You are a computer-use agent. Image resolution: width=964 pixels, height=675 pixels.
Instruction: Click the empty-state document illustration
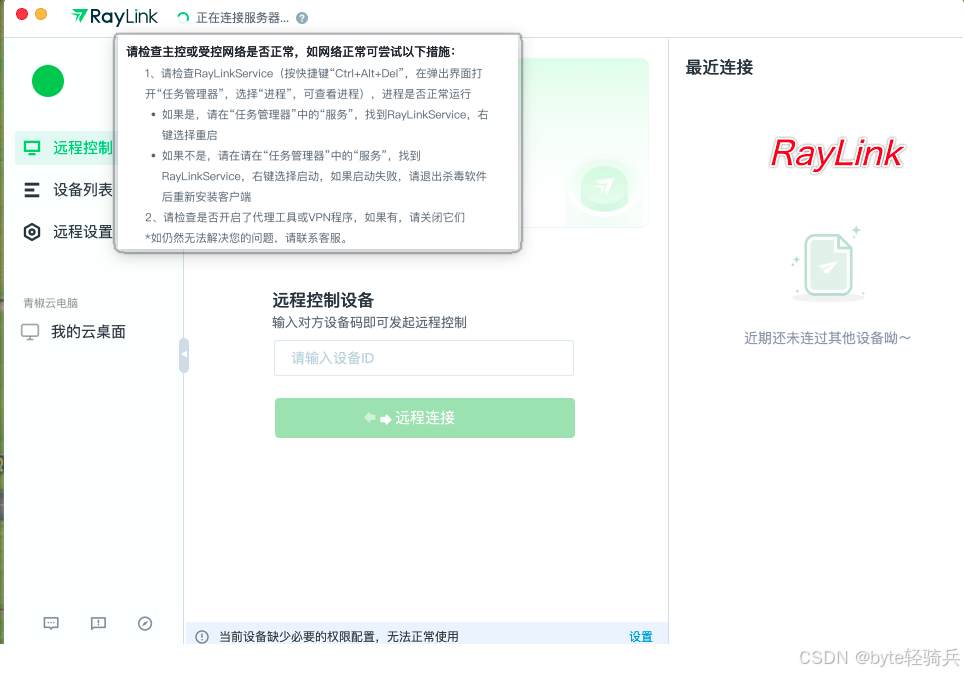click(828, 264)
